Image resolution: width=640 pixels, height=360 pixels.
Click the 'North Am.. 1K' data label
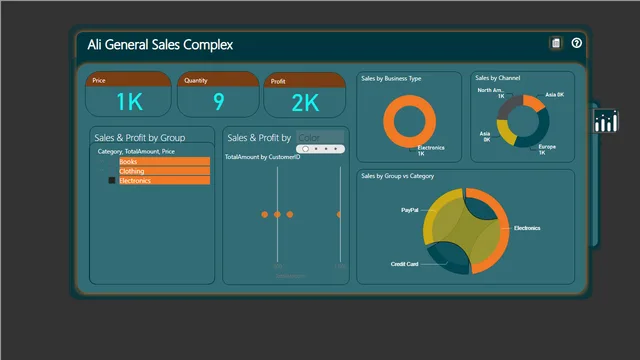[491, 93]
